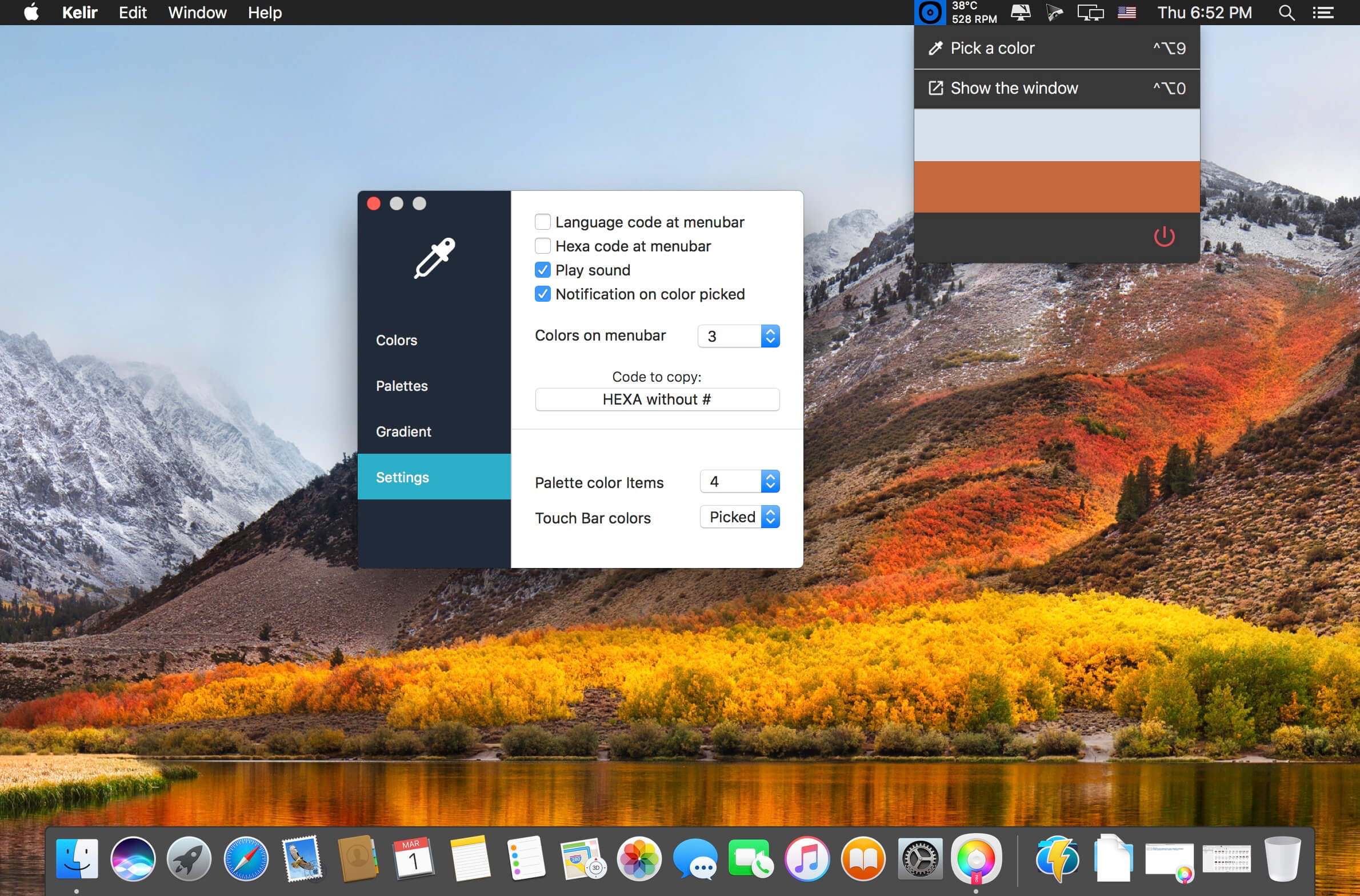Click the red power quit icon

(1164, 236)
